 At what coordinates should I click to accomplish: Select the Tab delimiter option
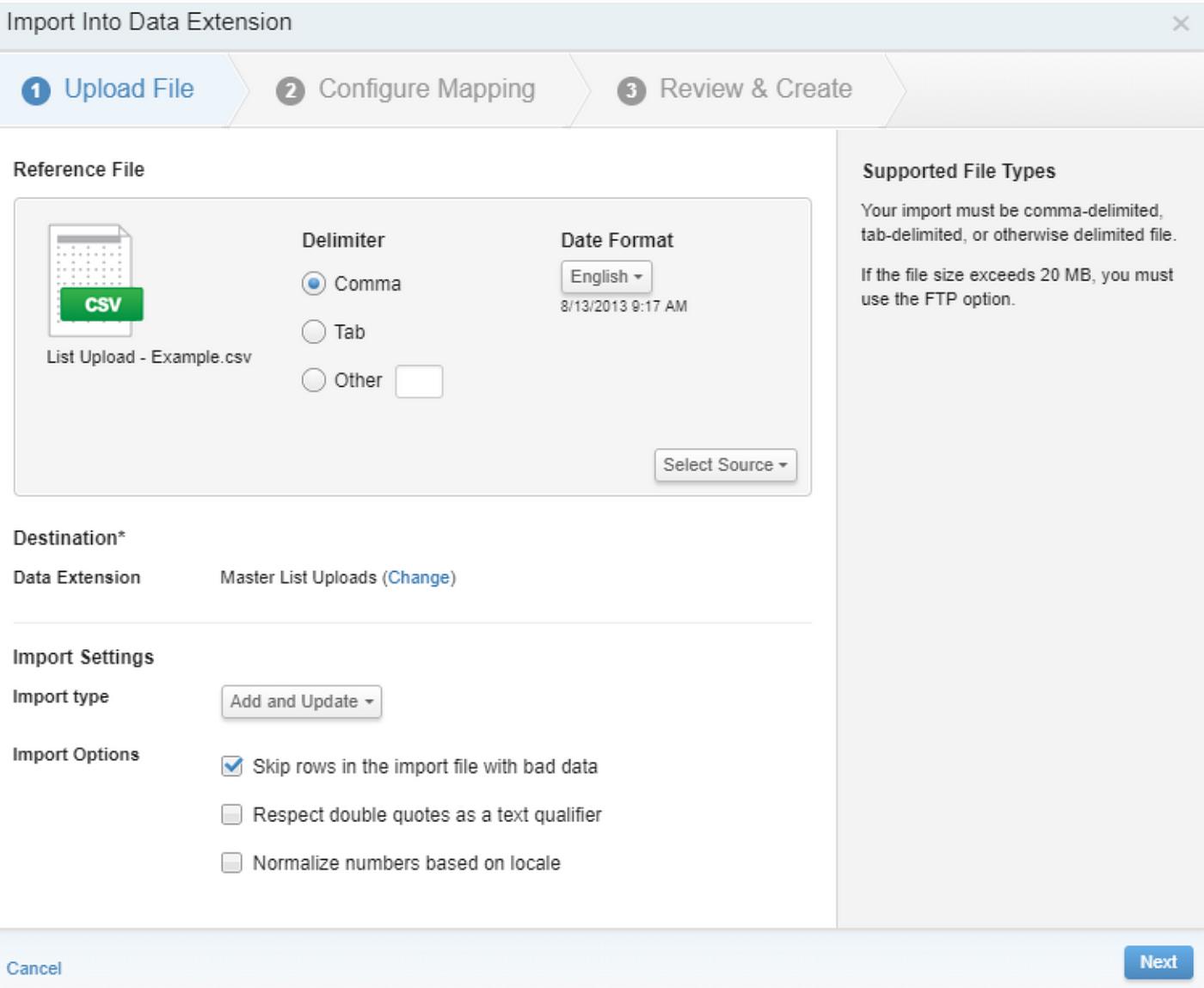(x=312, y=332)
